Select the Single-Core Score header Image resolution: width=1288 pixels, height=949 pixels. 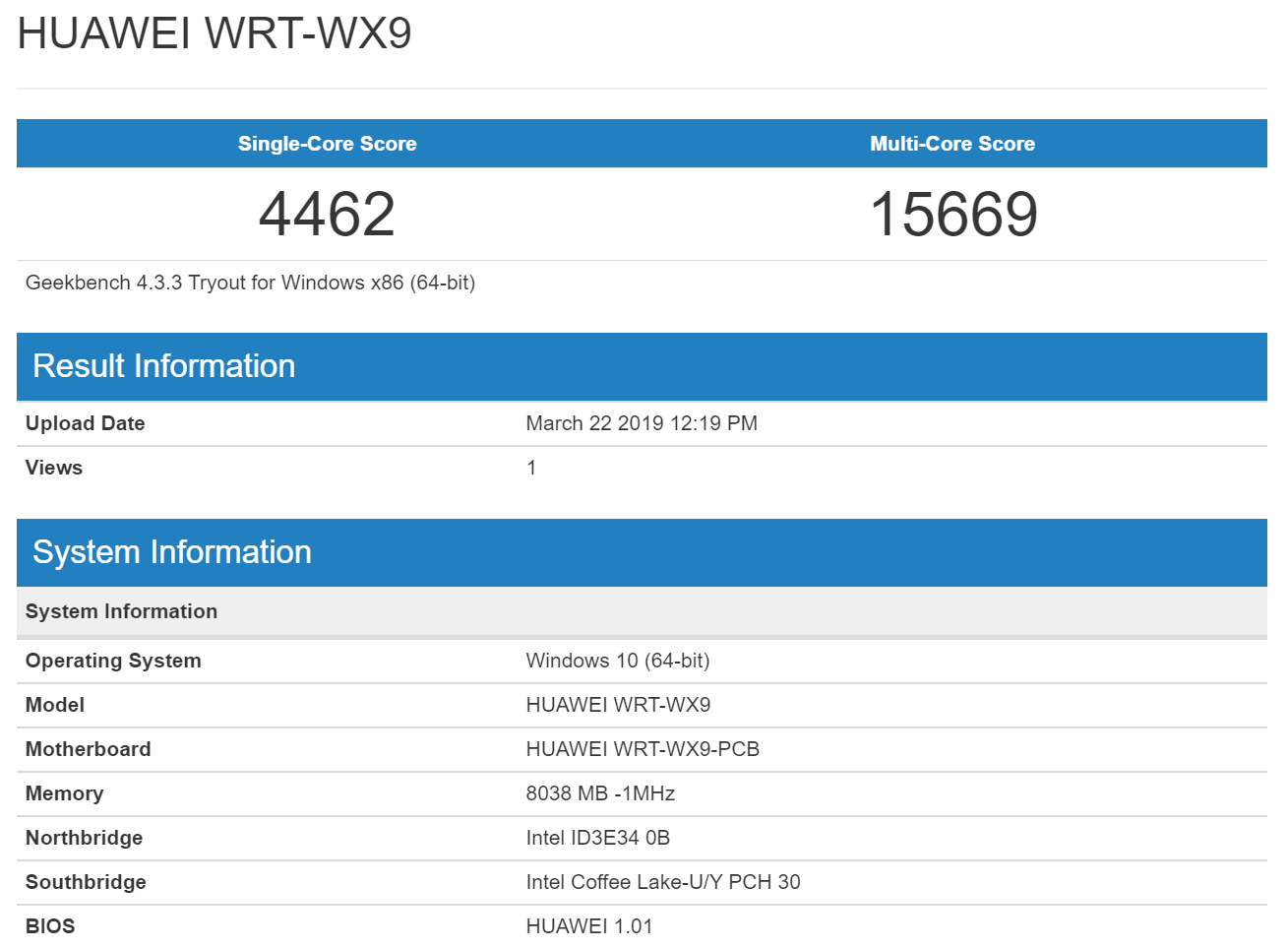[328, 144]
